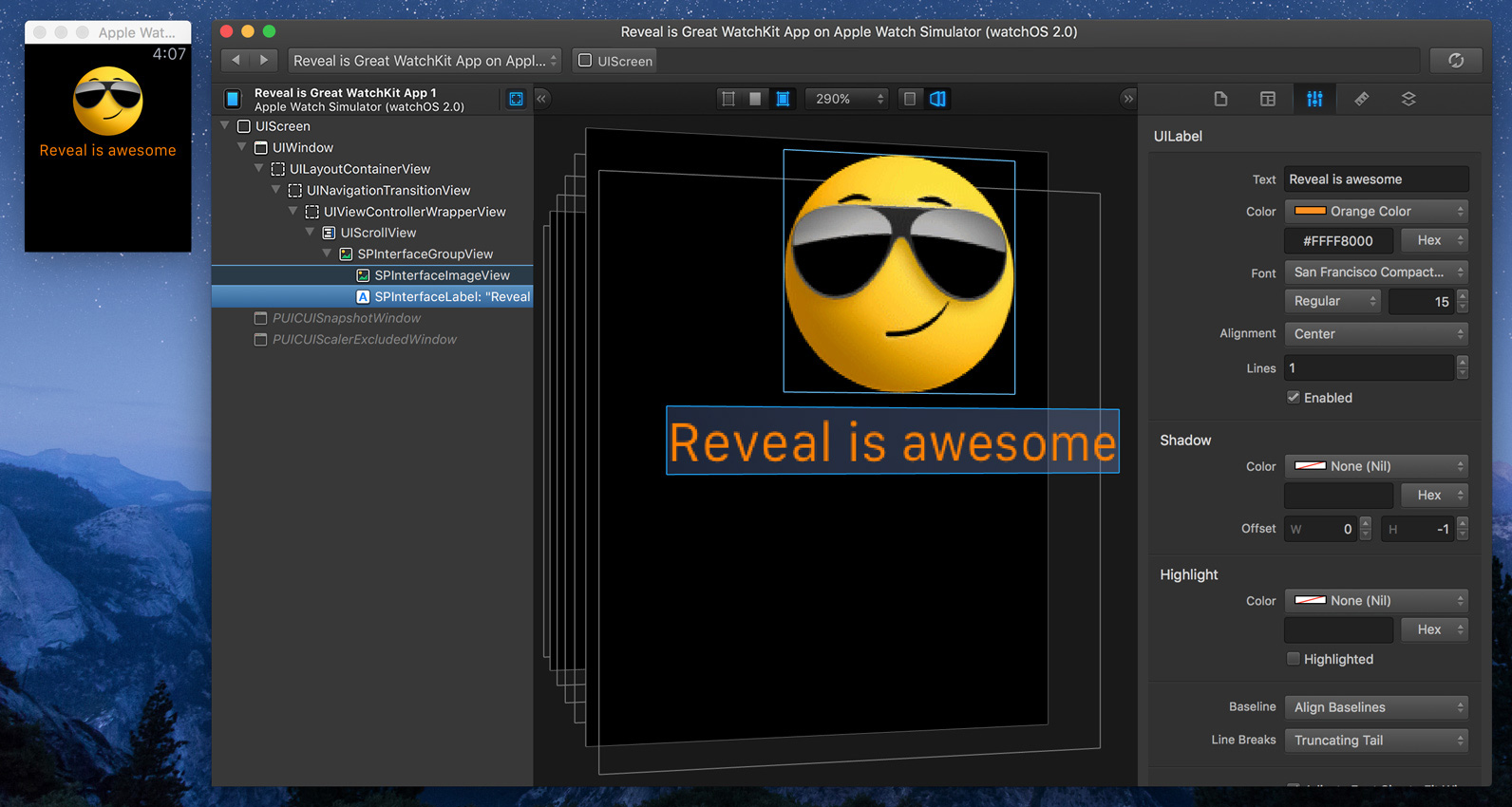The height and width of the screenshot is (807, 1512).
Task: Open the Attributes inspector tab
Action: coord(1314,99)
